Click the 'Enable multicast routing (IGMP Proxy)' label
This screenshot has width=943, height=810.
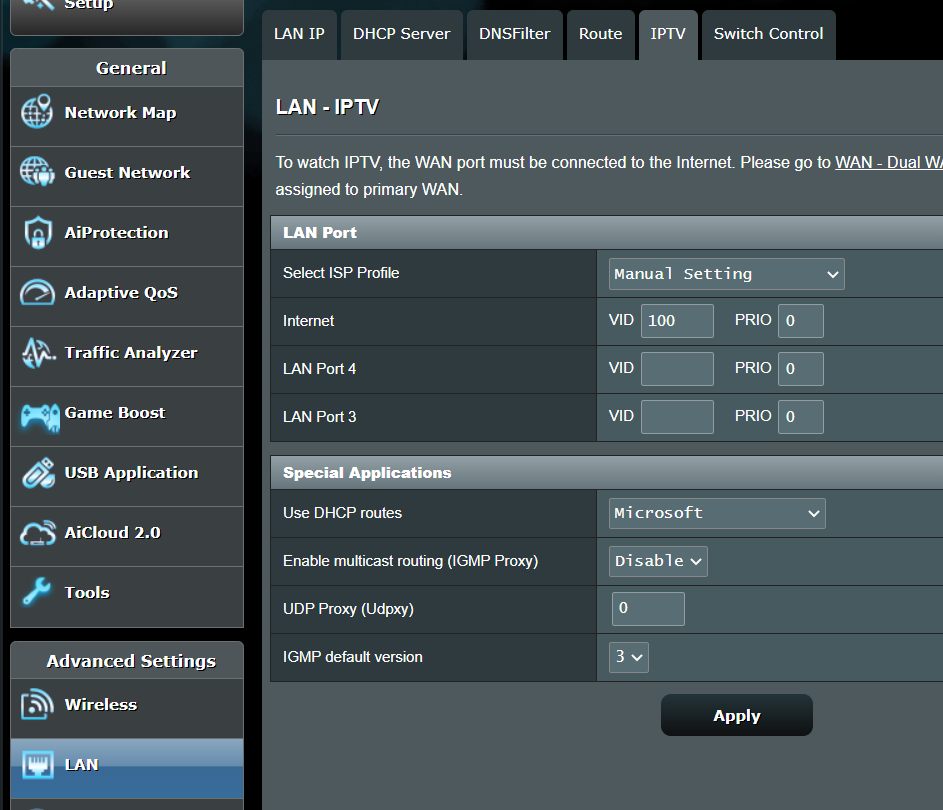[410, 561]
